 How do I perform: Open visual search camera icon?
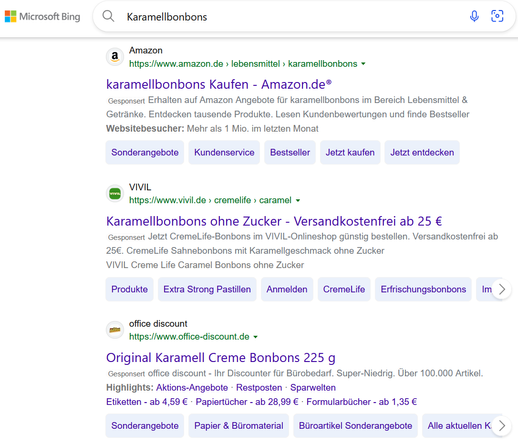pos(497,16)
